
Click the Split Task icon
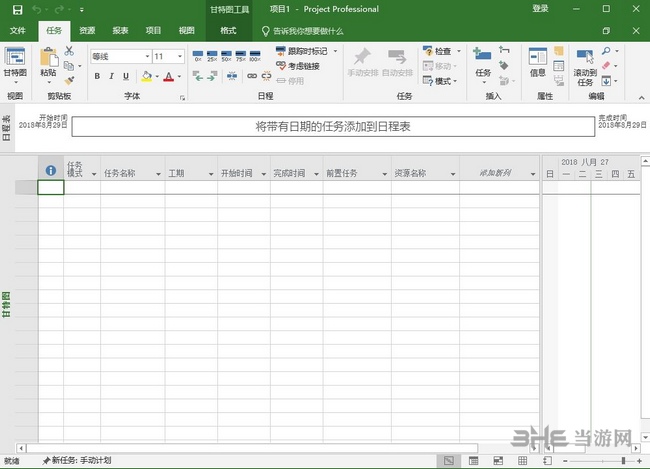[232, 76]
